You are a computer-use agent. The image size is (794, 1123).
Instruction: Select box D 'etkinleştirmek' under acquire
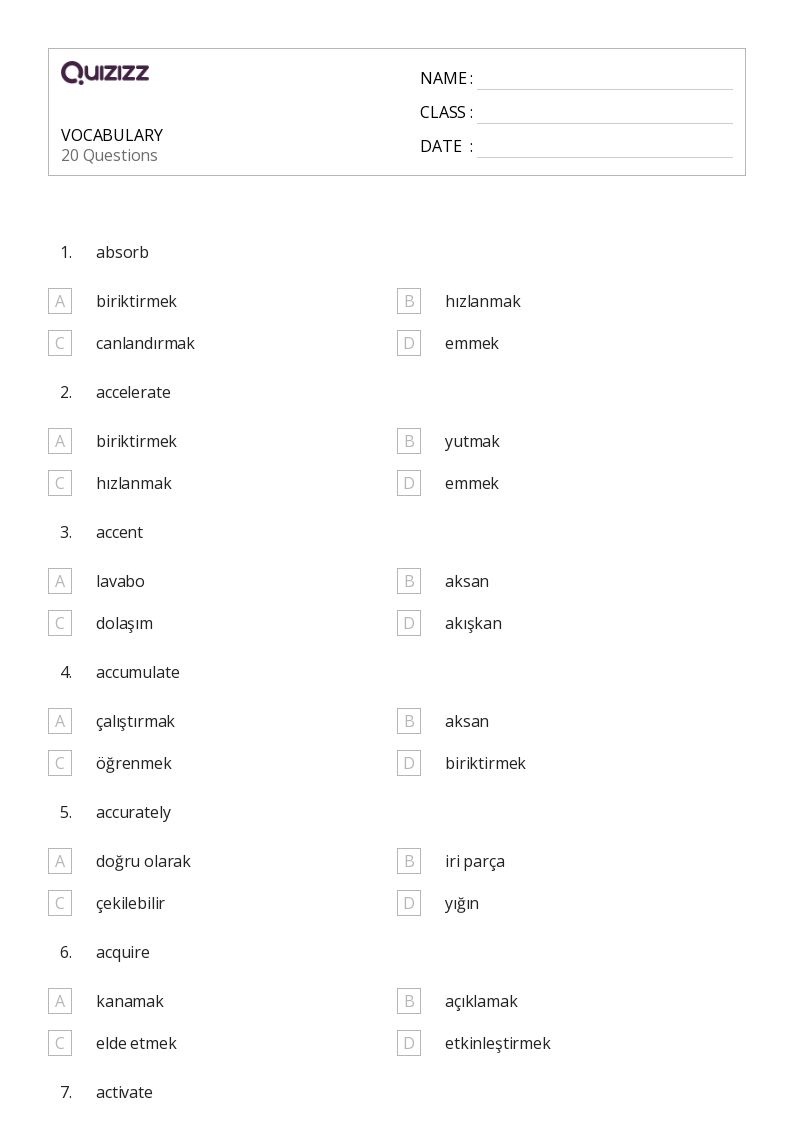(x=409, y=1043)
